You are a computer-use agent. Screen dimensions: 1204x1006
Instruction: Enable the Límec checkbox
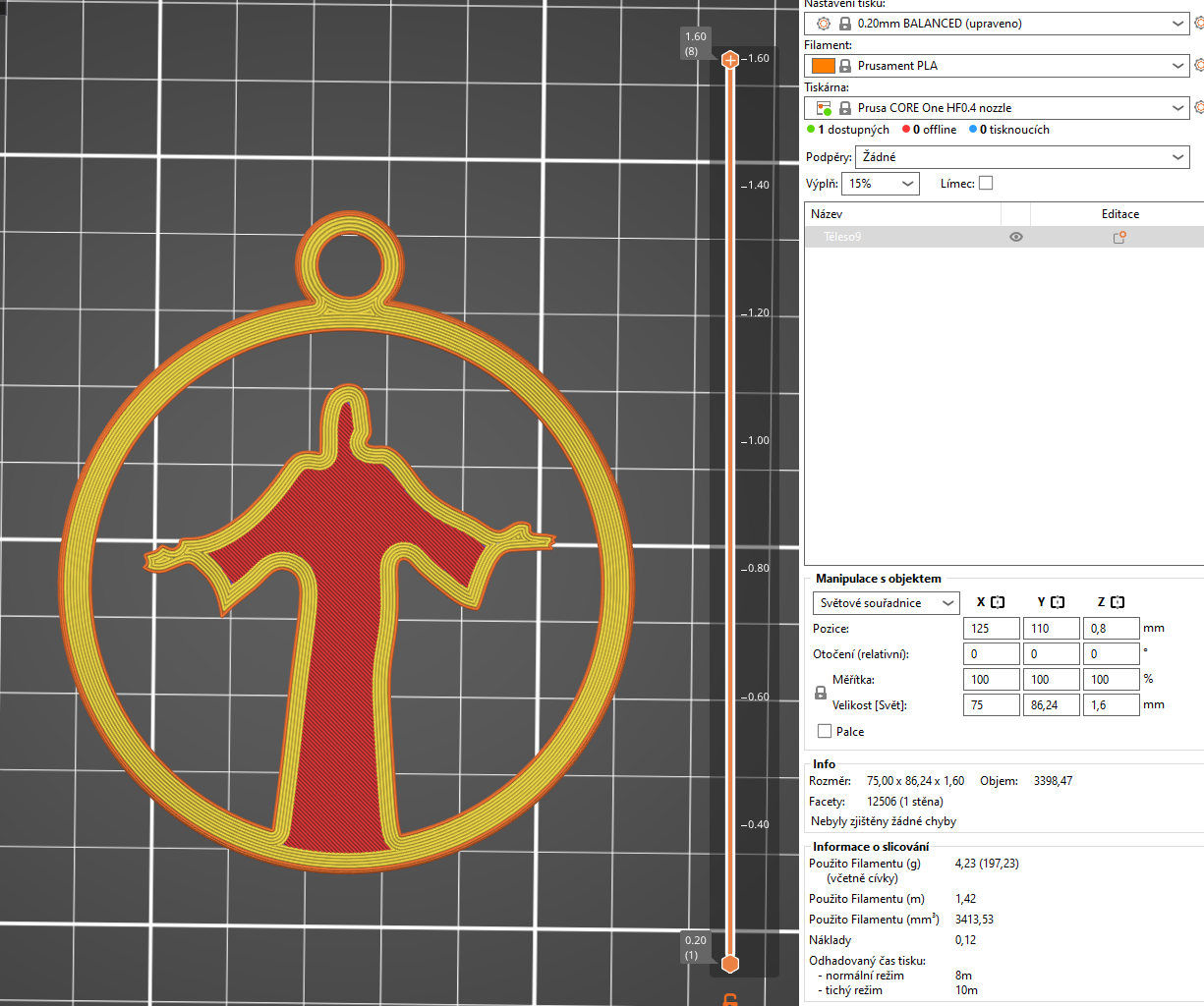pyautogui.click(x=986, y=183)
